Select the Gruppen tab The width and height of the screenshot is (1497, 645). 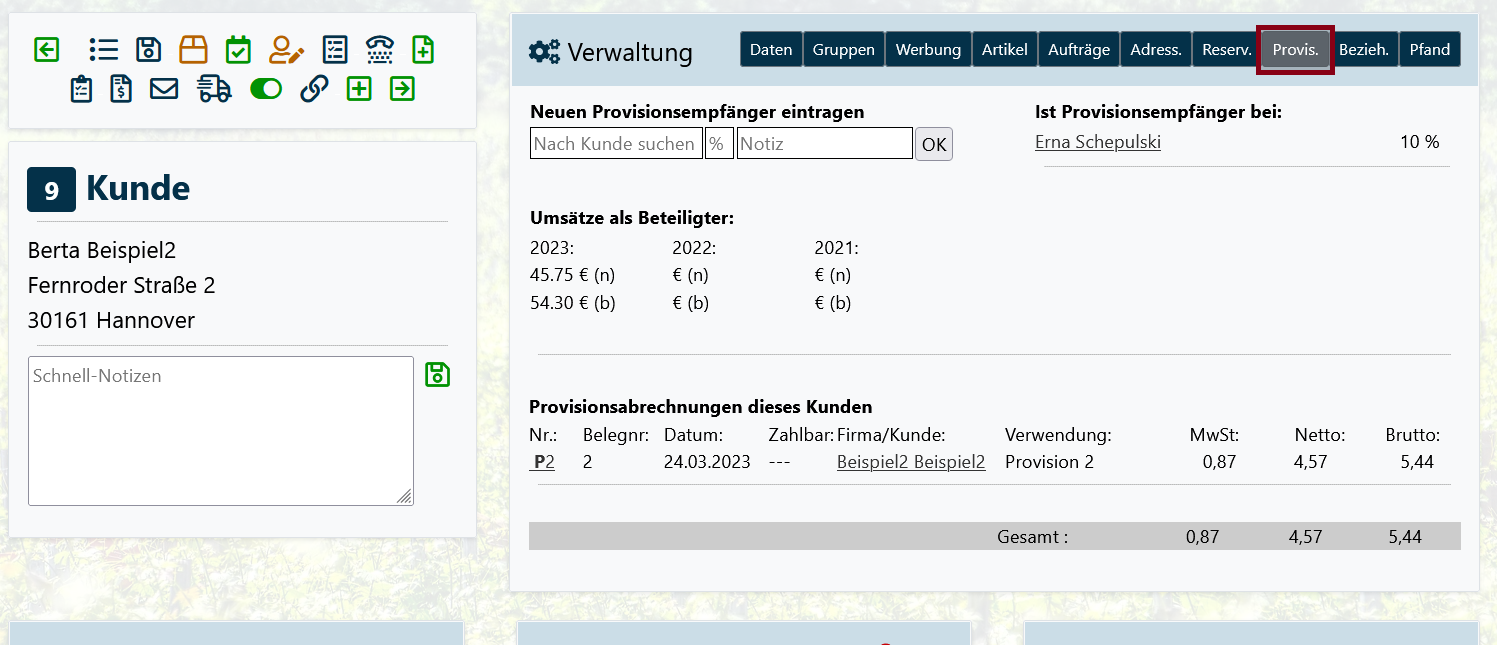pos(843,50)
